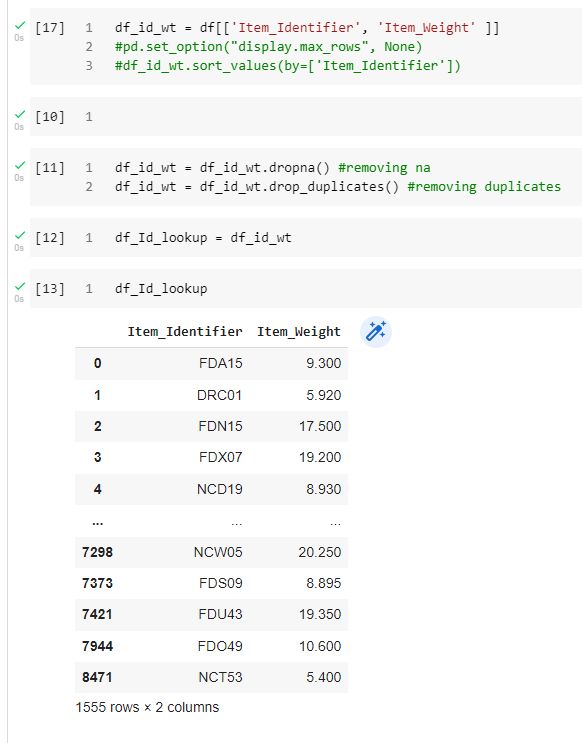Click the green checkmark beside cell [11]

[x=20, y=165]
